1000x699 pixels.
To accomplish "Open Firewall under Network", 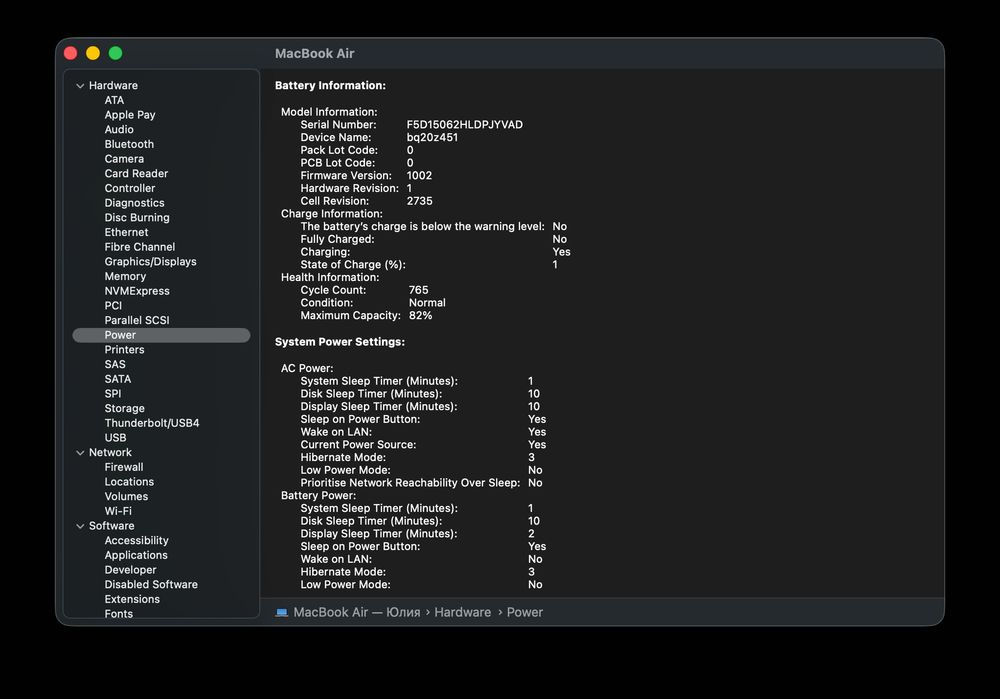I will click(124, 467).
